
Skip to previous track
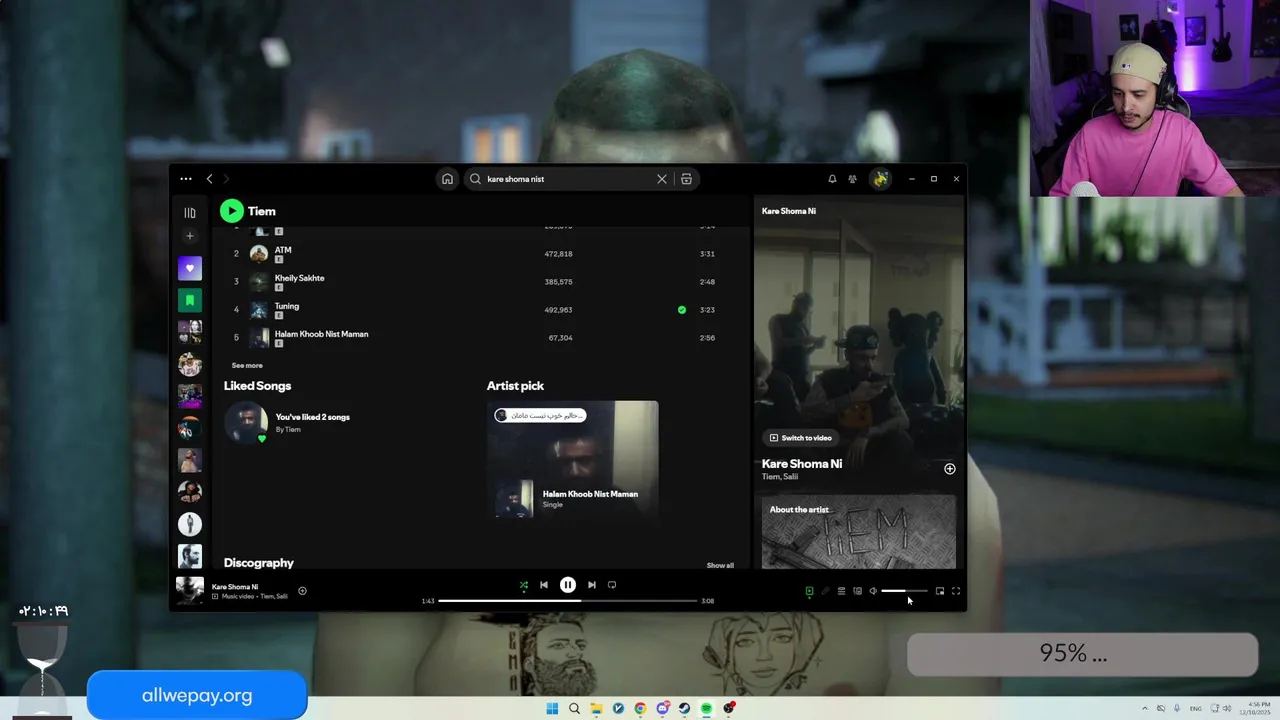coord(544,585)
